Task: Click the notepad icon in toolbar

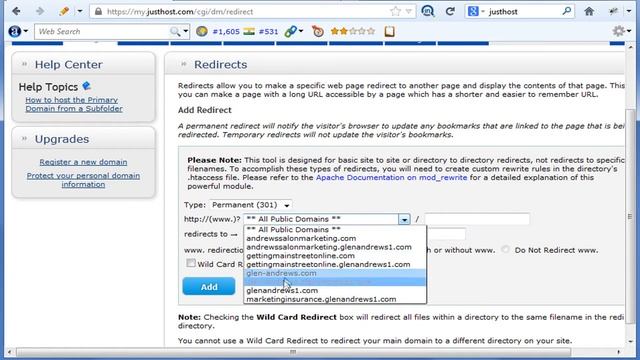Action: point(389,31)
